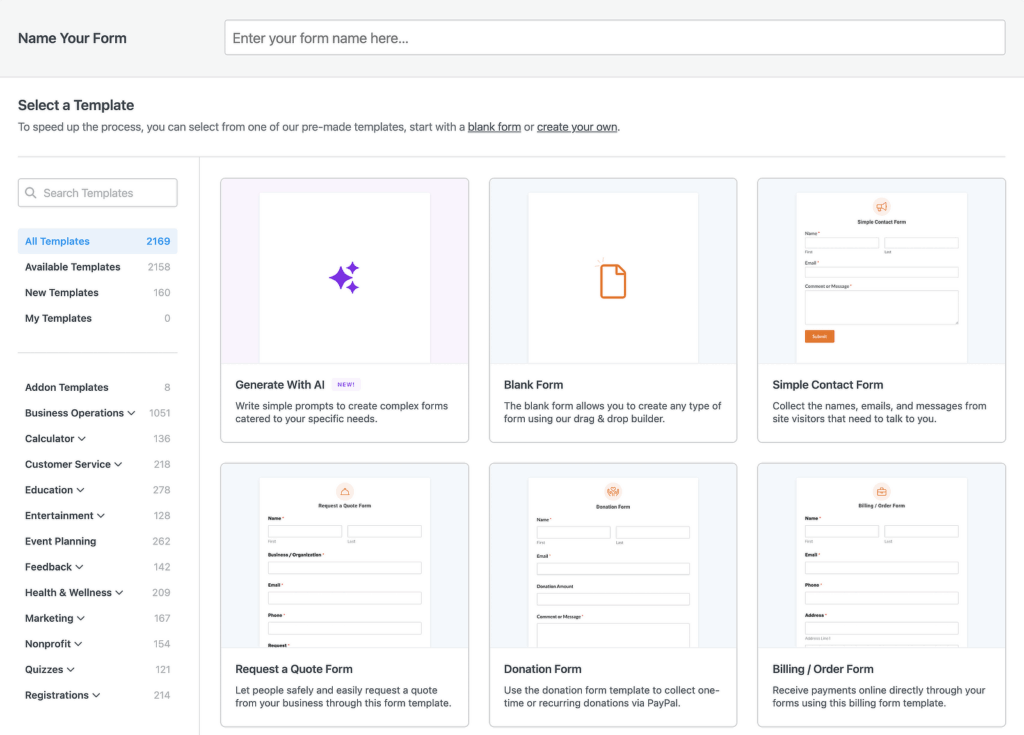Expand the Calculator category chevron
The image size is (1024, 735).
(x=82, y=439)
